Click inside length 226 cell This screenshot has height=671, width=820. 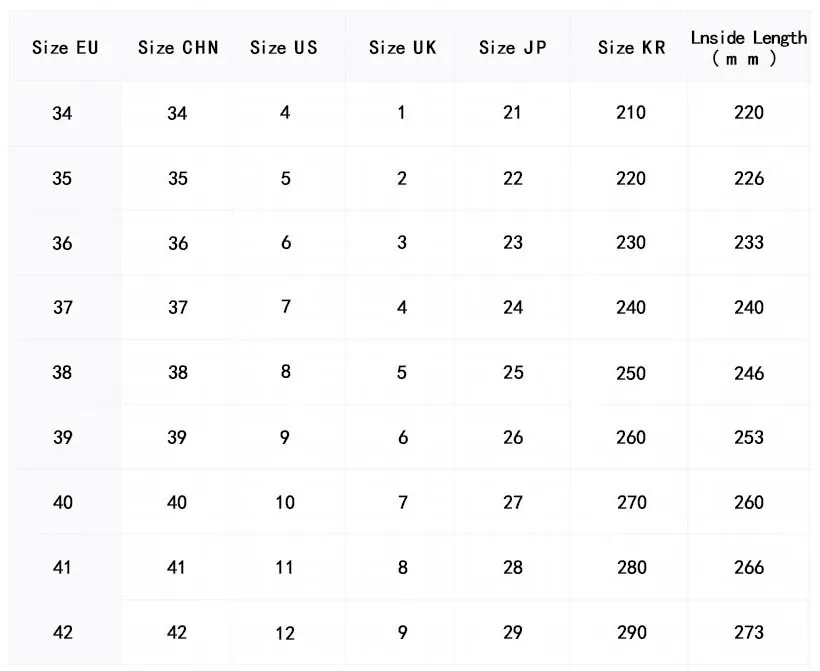point(748,178)
